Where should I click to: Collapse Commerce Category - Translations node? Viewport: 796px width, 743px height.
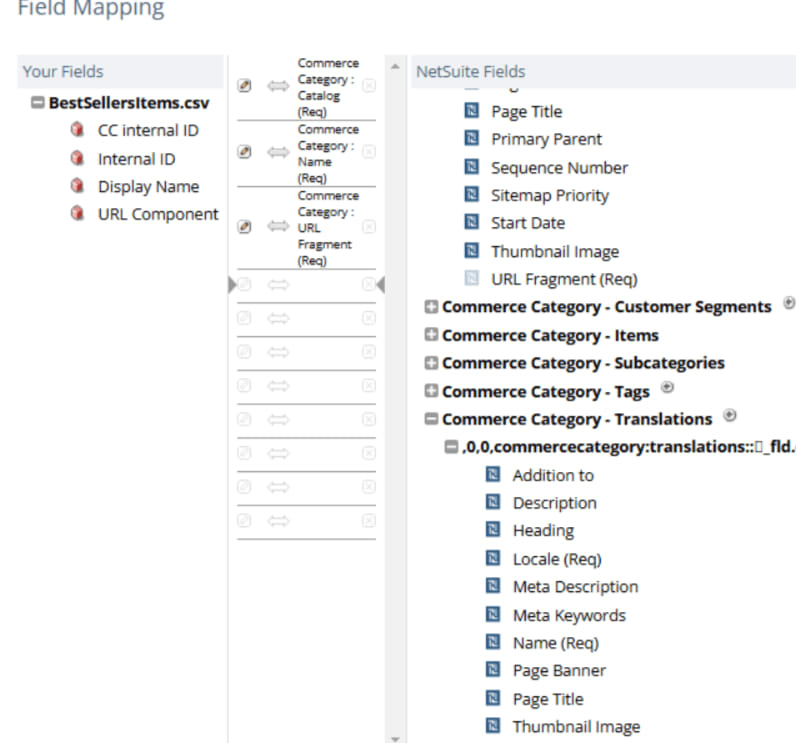point(431,419)
